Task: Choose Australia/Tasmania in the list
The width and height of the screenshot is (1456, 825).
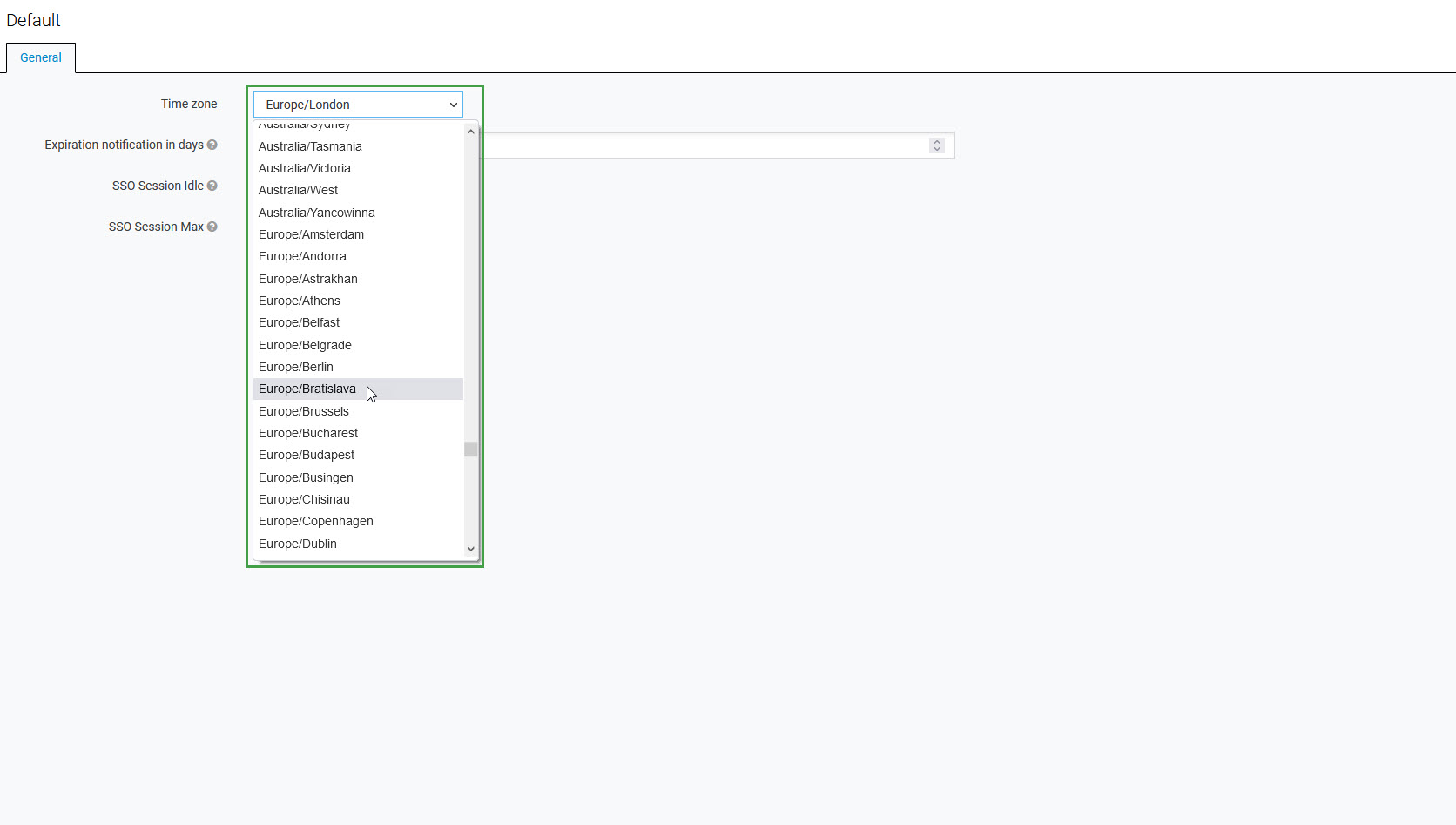Action: click(310, 147)
